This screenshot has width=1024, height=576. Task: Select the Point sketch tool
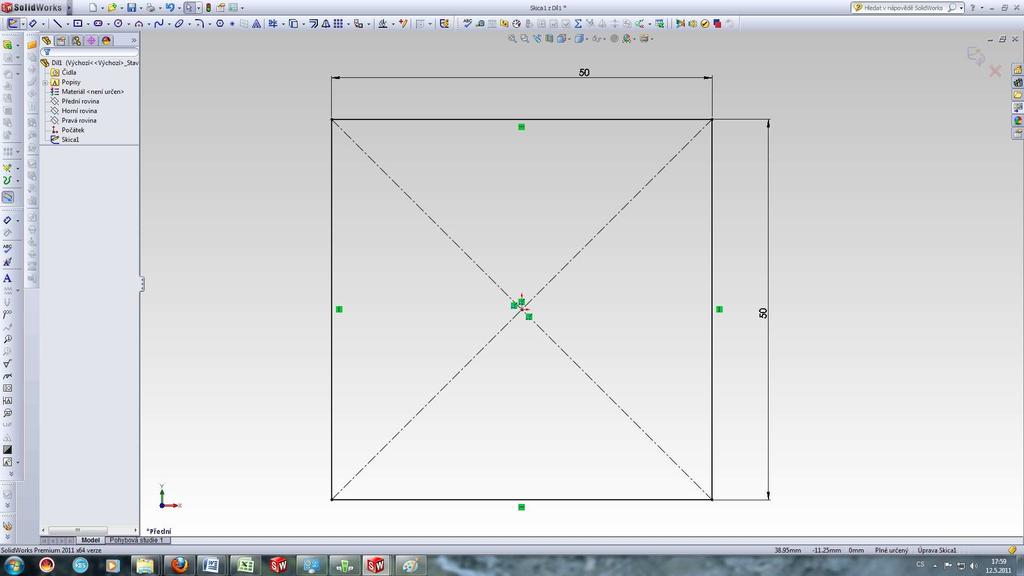[232, 24]
